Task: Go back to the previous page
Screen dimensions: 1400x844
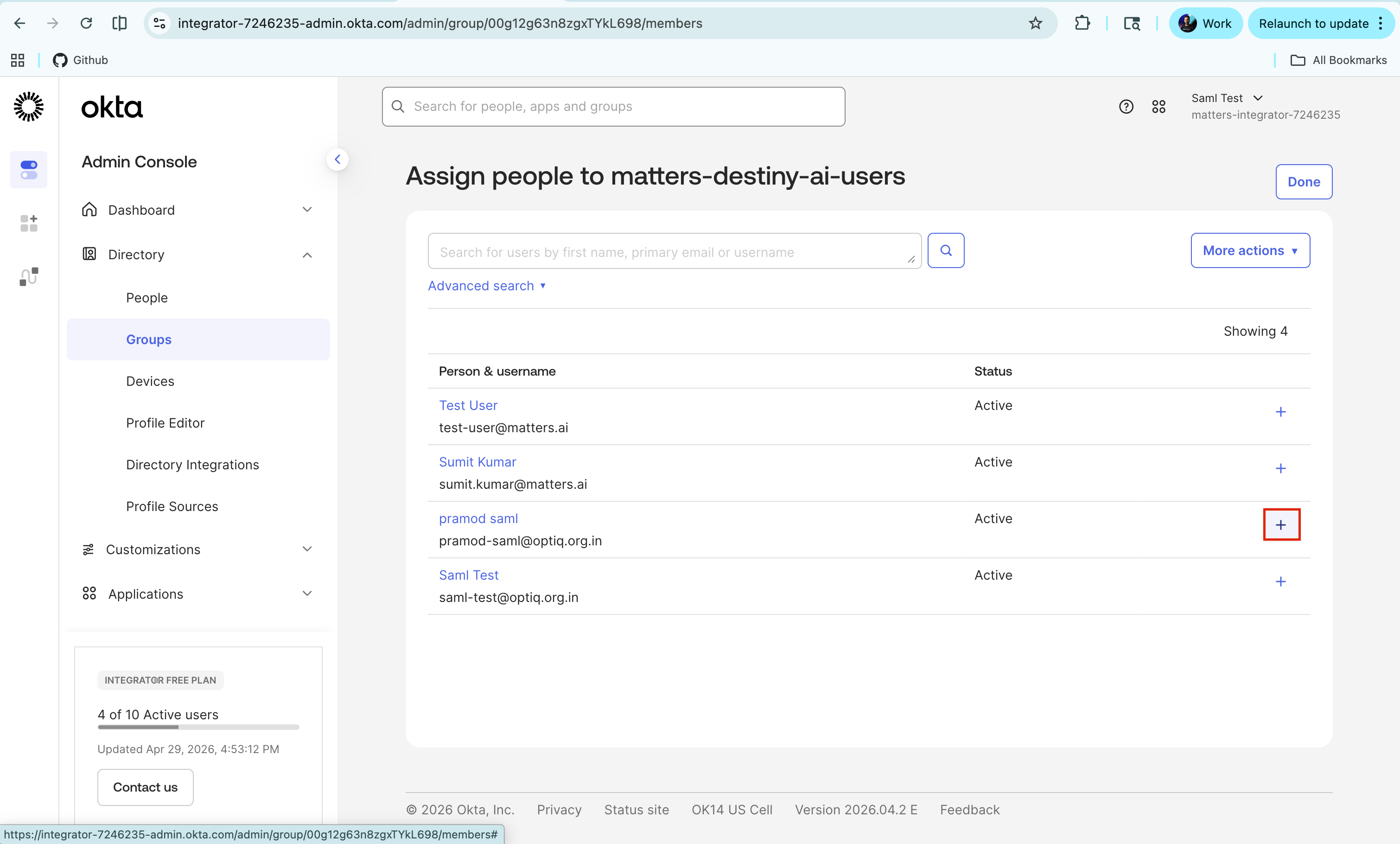Action: [x=20, y=23]
